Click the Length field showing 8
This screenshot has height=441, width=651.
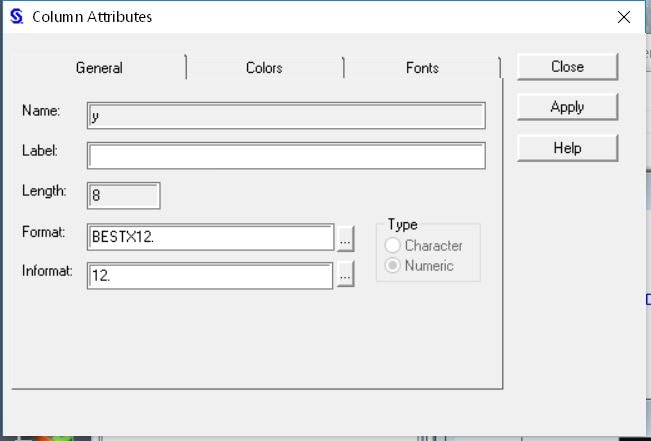pos(124,196)
